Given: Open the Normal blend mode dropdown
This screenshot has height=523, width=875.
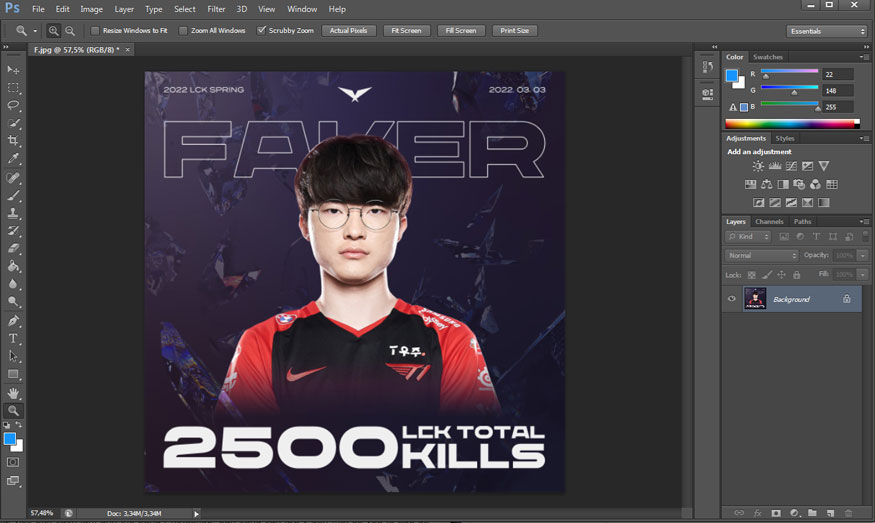Looking at the screenshot, I should click(762, 256).
